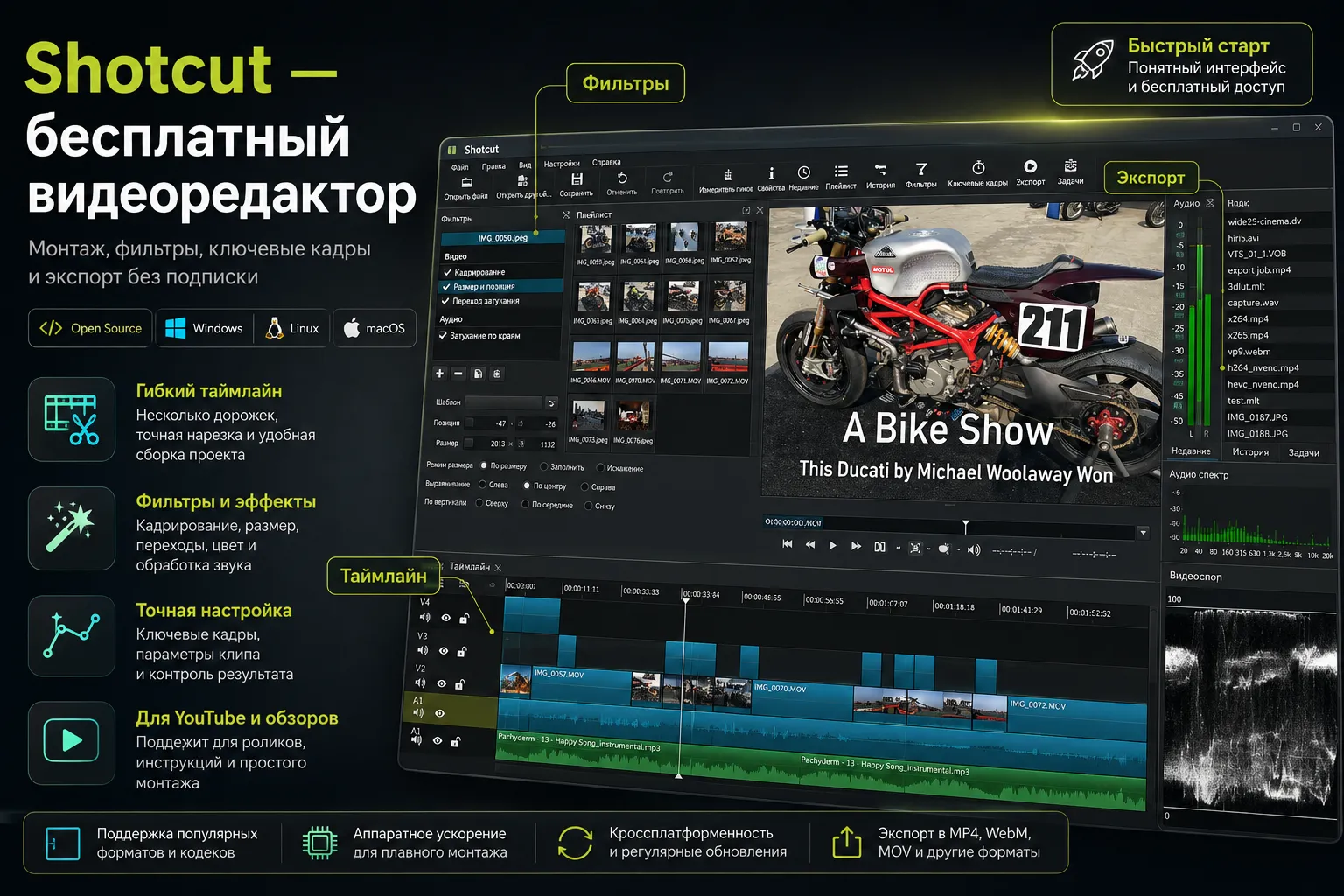The image size is (1344, 896).
Task: Save project with the Сохранить icon
Action: [577, 178]
